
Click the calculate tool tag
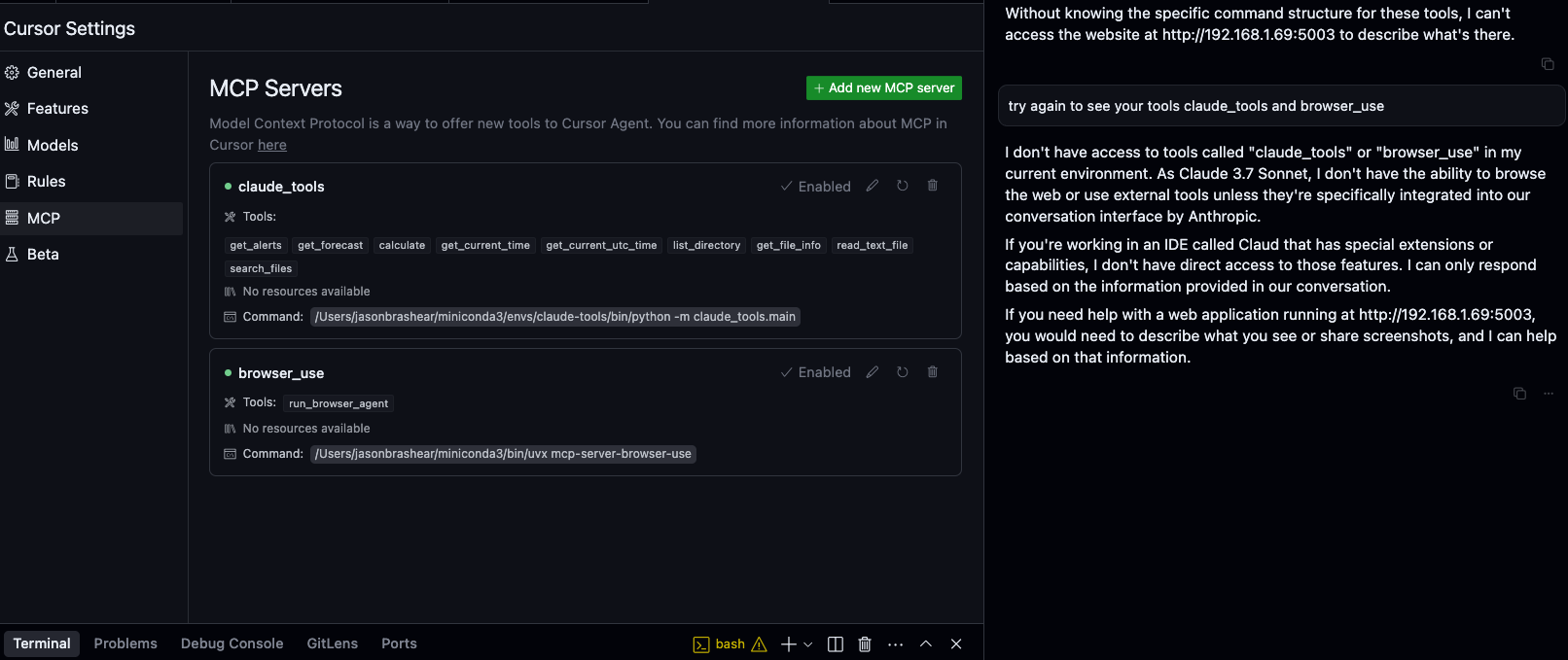(x=403, y=246)
